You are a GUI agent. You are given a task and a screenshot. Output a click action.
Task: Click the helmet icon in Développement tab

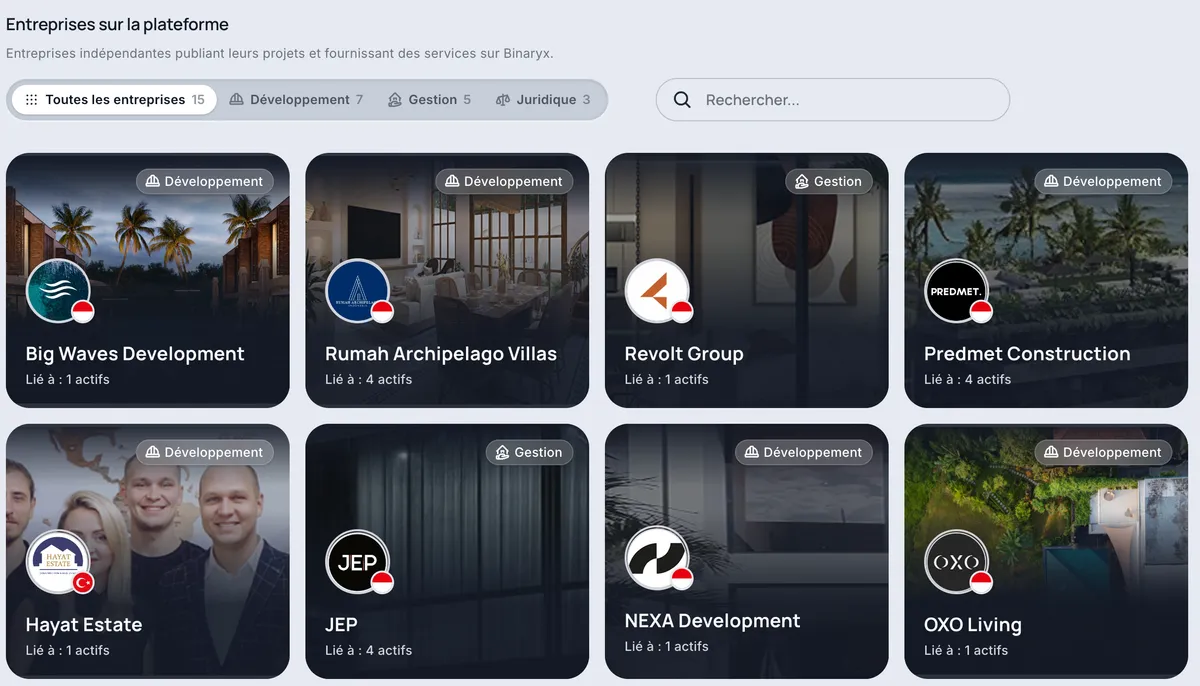pos(237,100)
